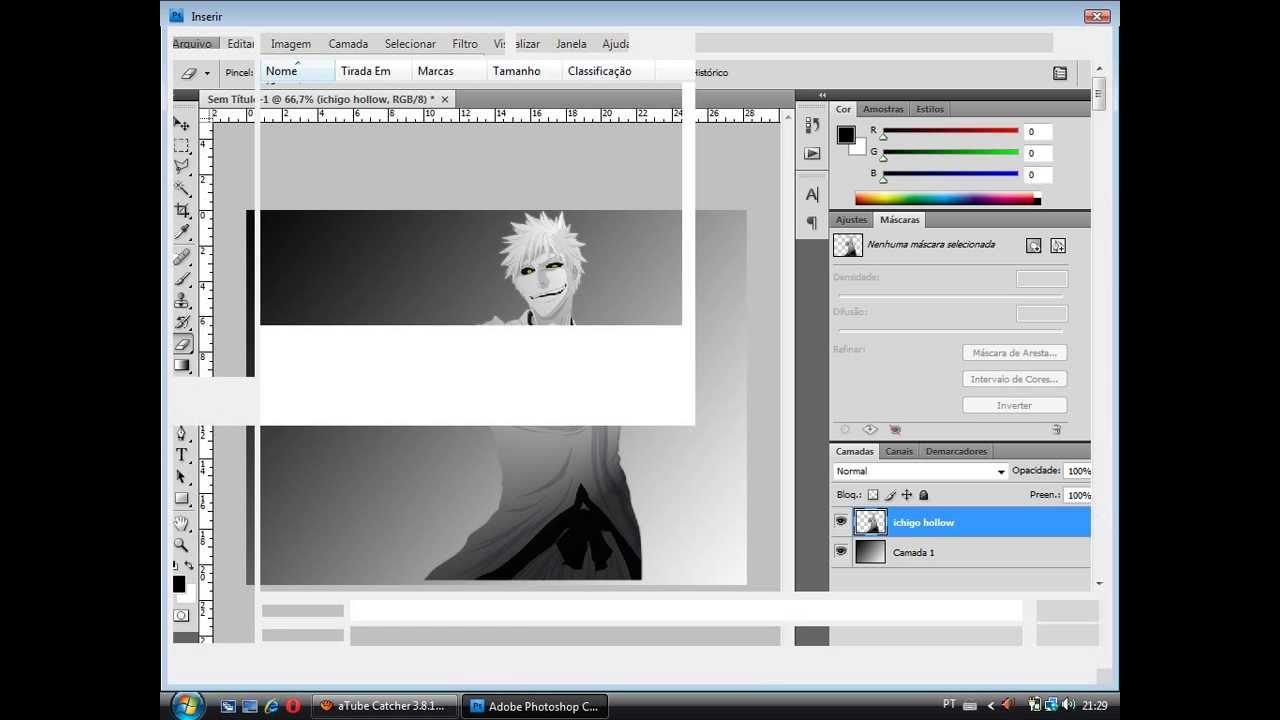The width and height of the screenshot is (1280, 720).
Task: Add a vector mask in Máscaras panel
Action: pyautogui.click(x=1058, y=245)
